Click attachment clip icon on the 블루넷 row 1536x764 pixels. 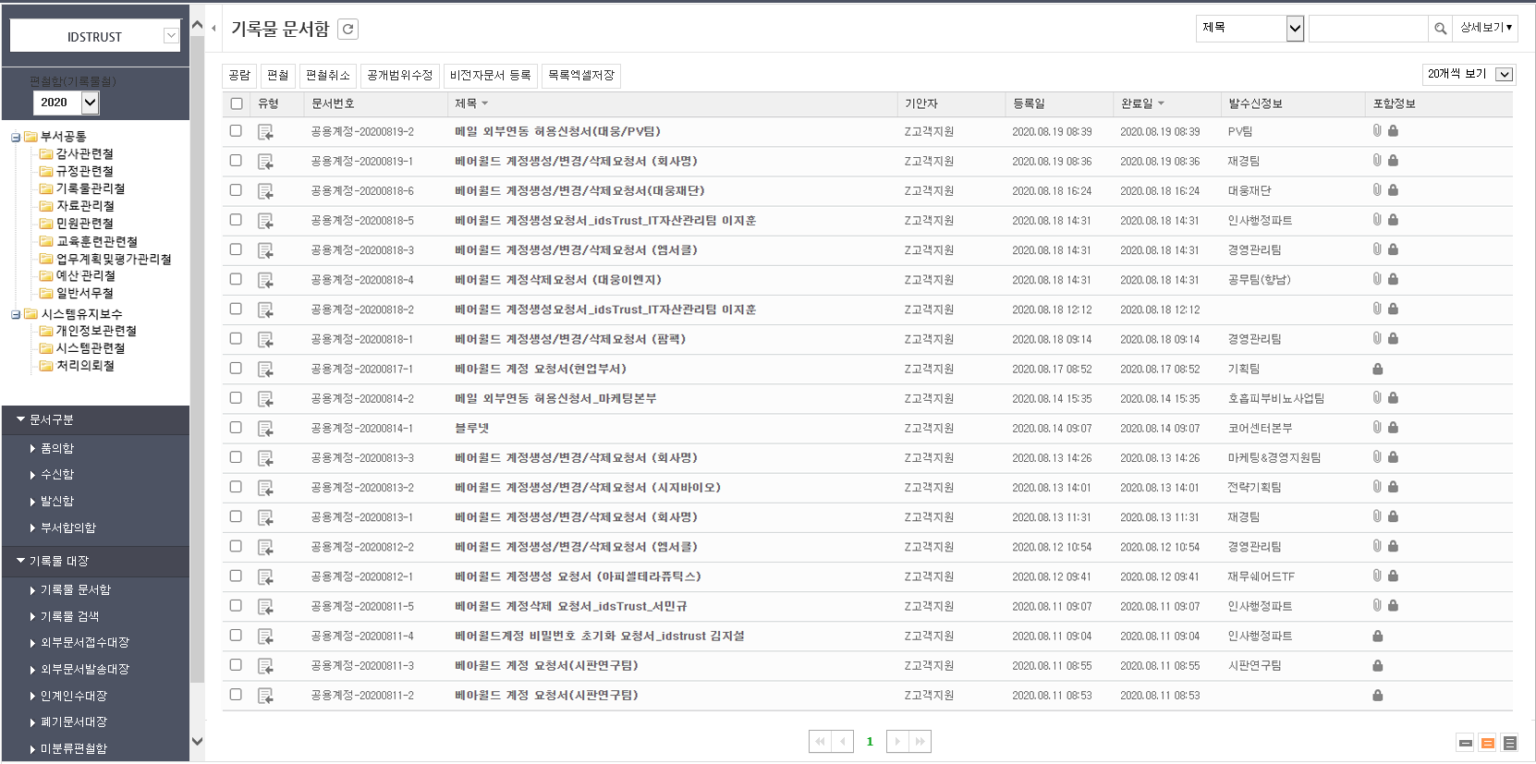pos(1377,428)
